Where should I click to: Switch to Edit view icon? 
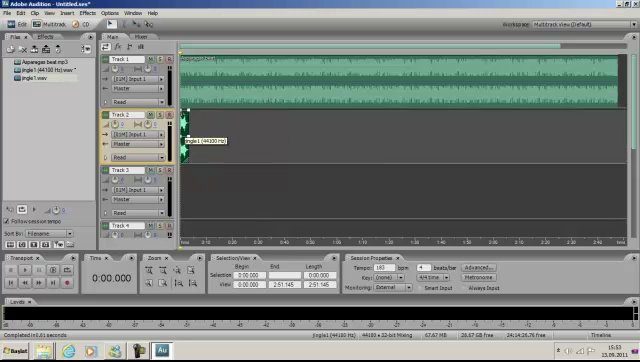[x=11, y=24]
